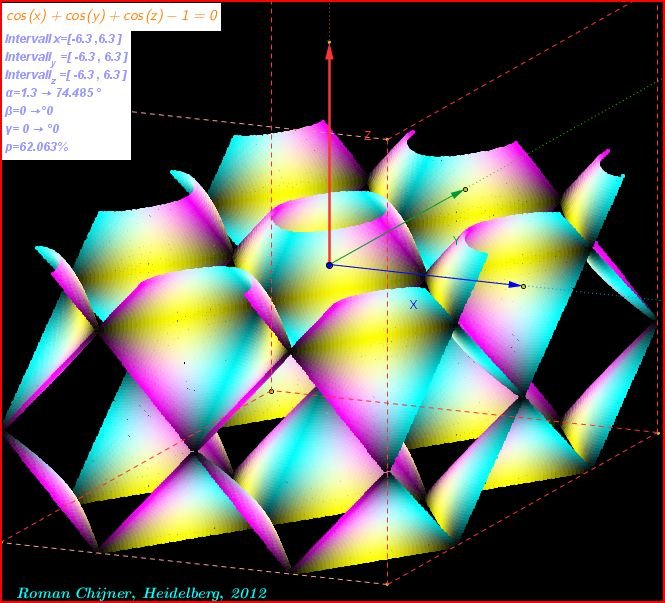Screen dimensions: 665x603
Task: Click the p=62.063% value
Action: pyautogui.click(x=37, y=147)
